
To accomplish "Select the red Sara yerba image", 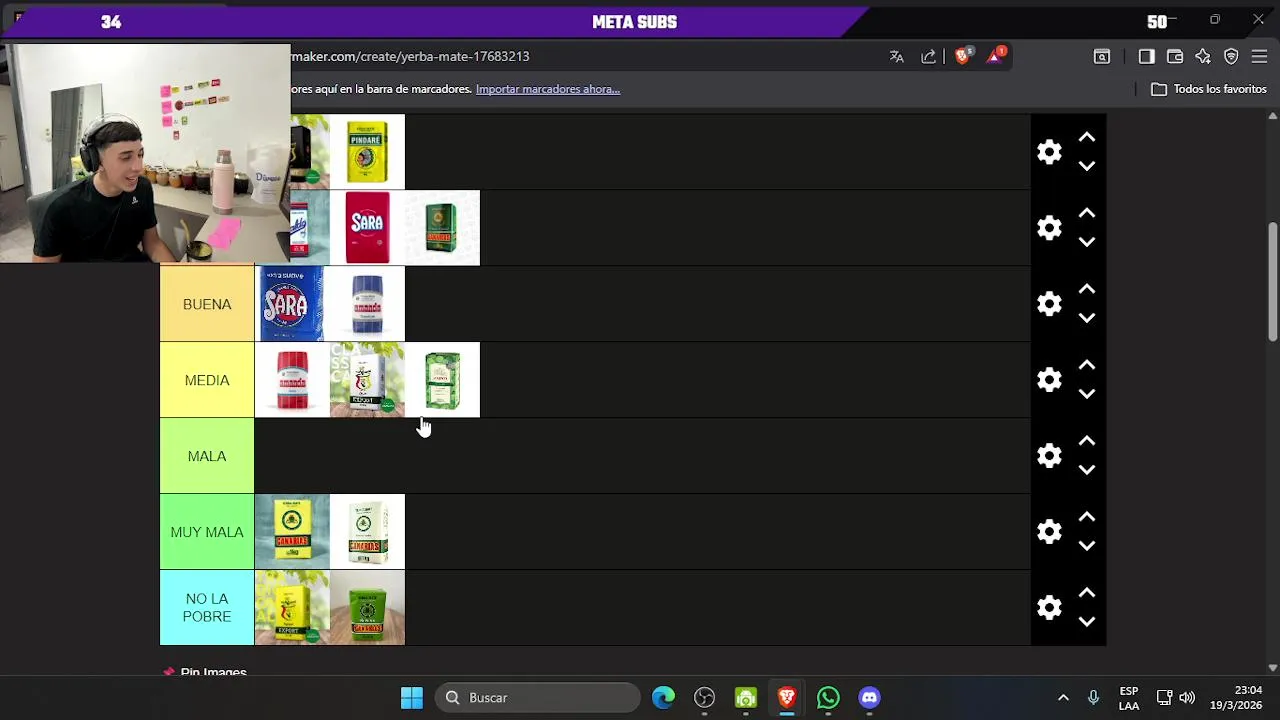I will [367, 228].
